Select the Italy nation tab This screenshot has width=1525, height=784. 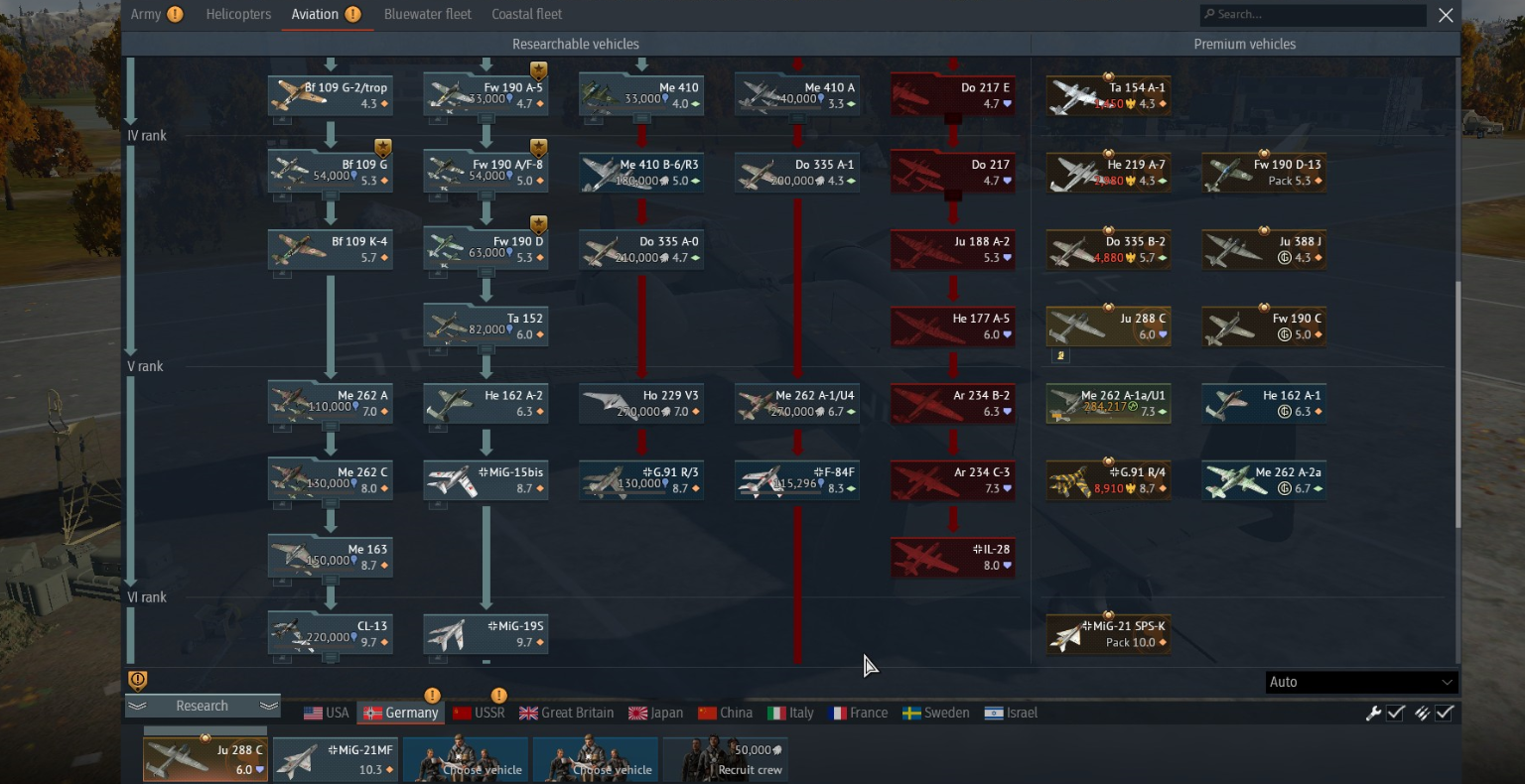point(791,713)
